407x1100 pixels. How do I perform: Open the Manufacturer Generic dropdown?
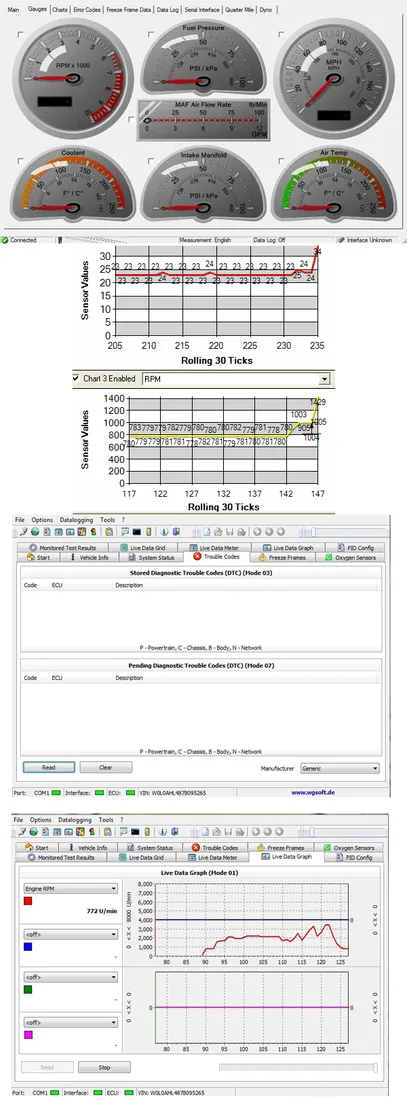(x=340, y=768)
